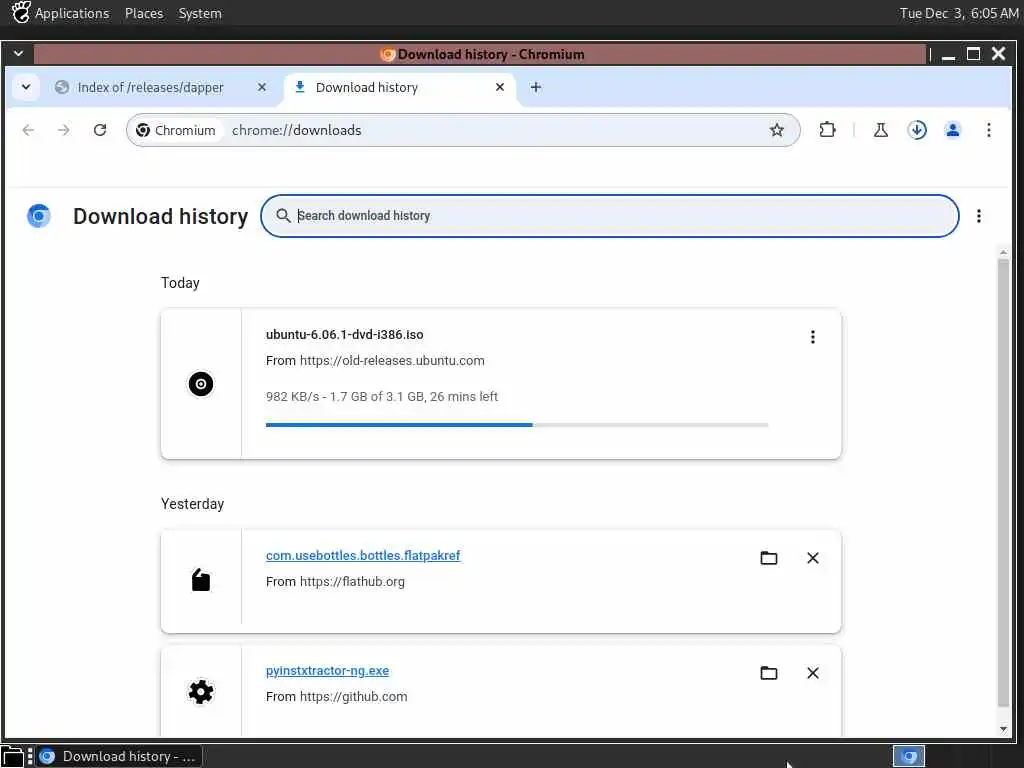Screen dimensions: 1024x768
Task: Bookmark this page with the star icon
Action: click(776, 130)
